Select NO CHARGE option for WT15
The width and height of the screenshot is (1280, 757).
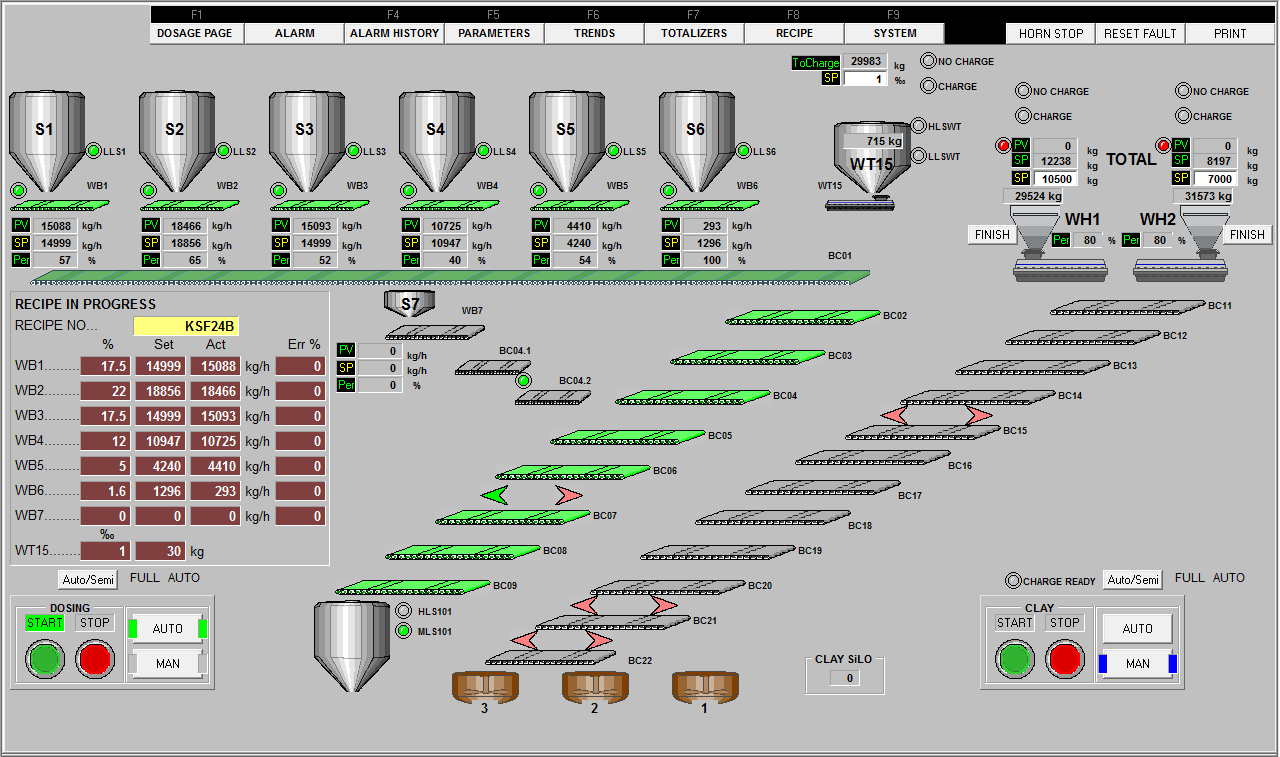tap(929, 61)
